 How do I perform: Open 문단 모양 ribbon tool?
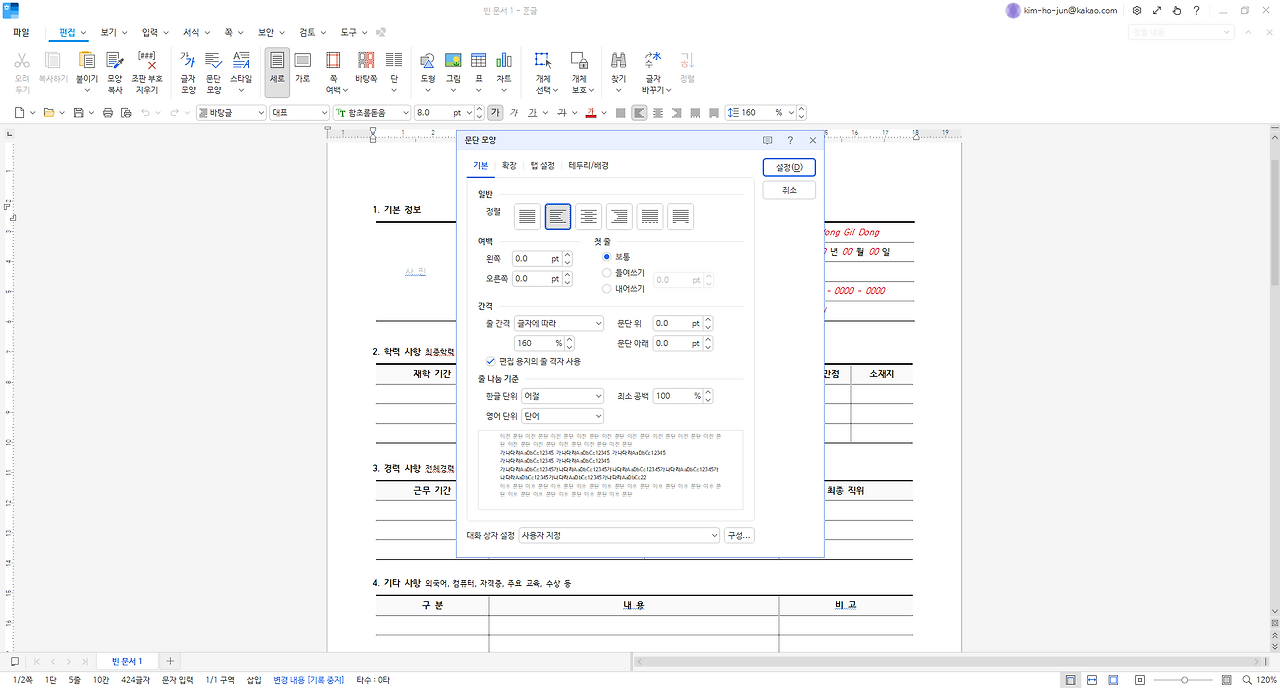(213, 71)
